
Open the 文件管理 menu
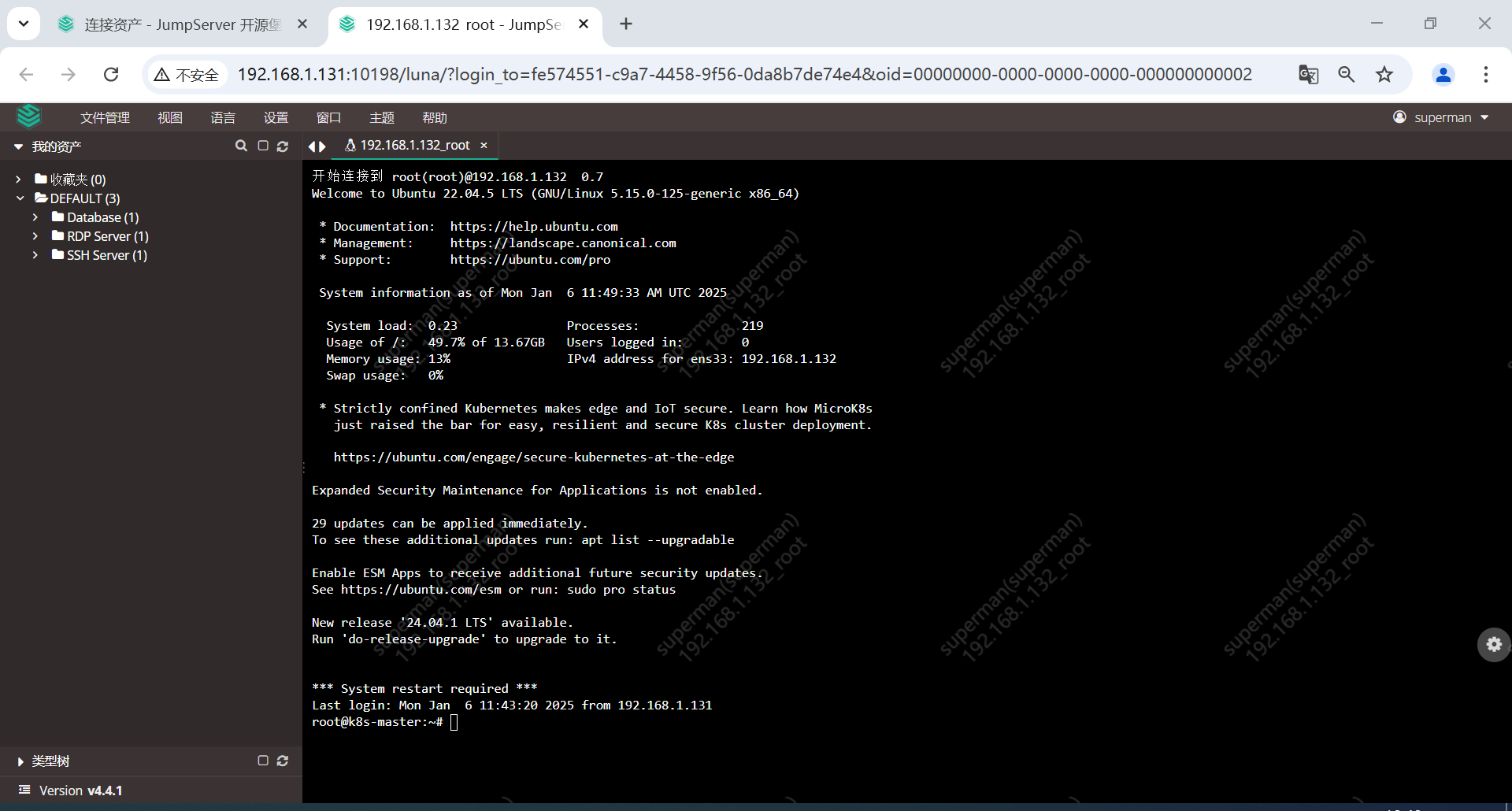pos(105,117)
